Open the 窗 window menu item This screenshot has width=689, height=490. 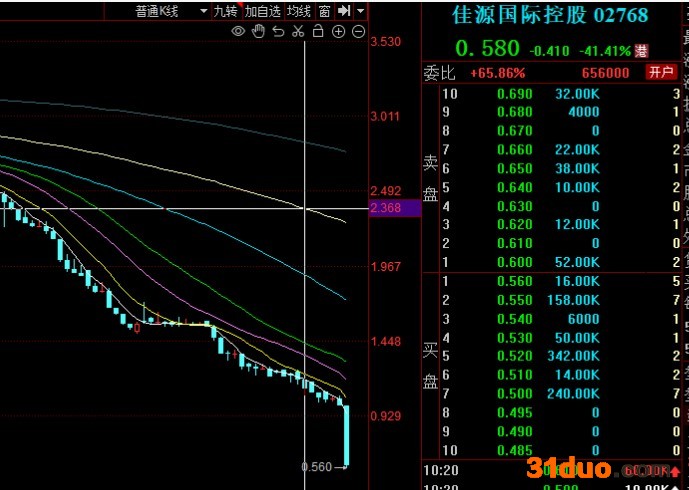325,11
